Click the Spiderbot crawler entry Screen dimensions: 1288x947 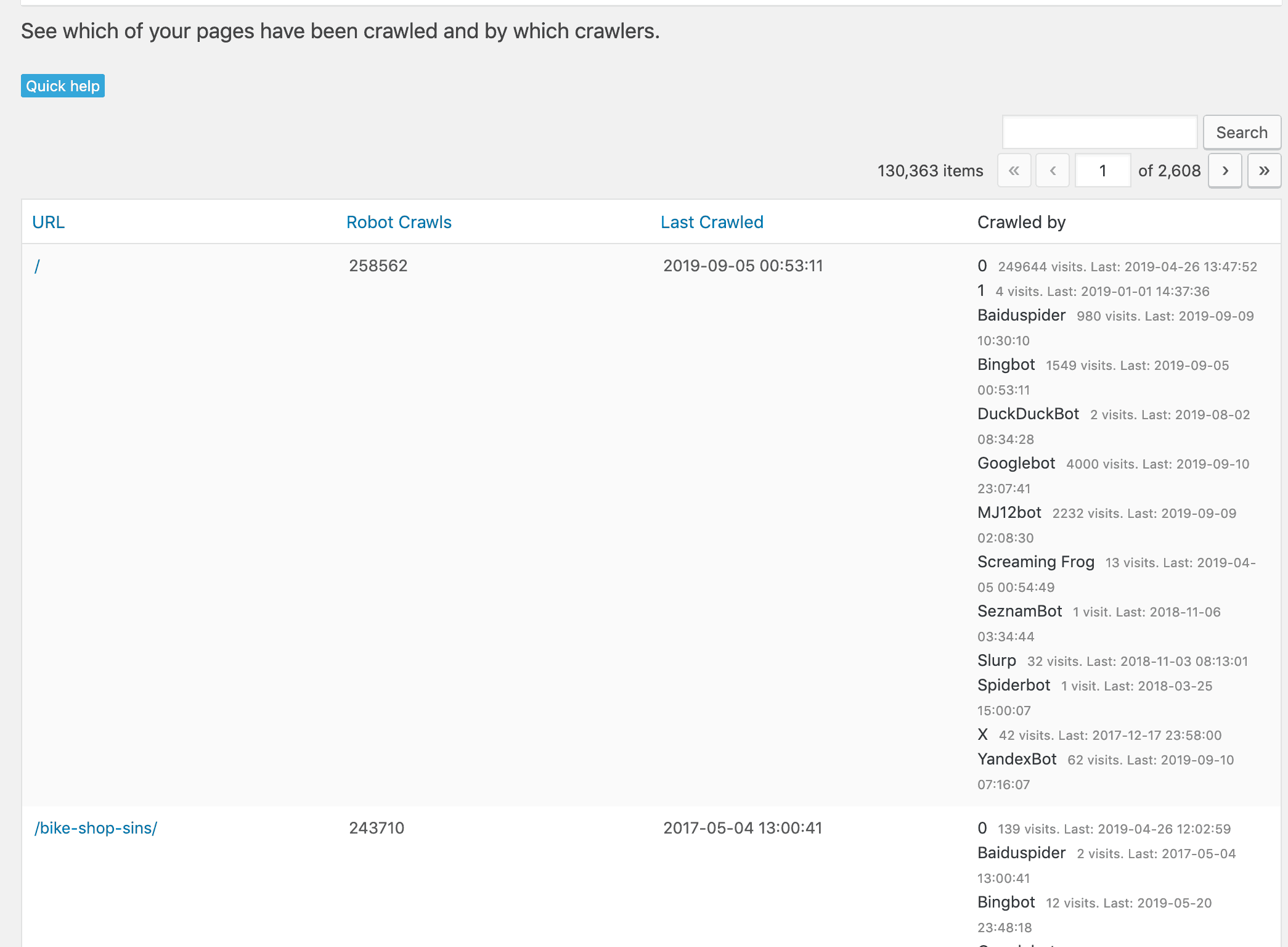pos(1095,697)
